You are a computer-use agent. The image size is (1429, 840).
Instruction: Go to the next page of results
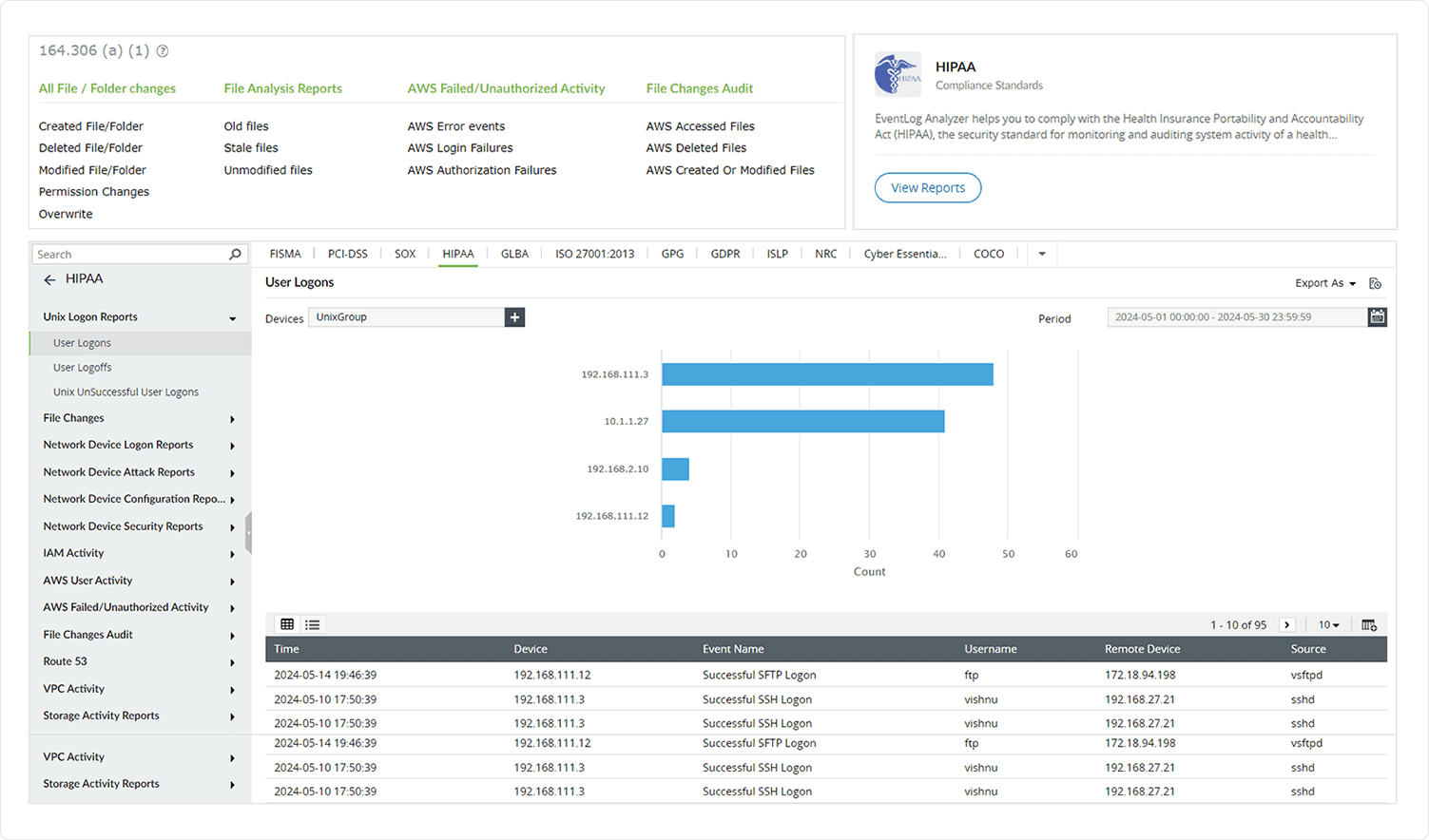(x=1287, y=624)
